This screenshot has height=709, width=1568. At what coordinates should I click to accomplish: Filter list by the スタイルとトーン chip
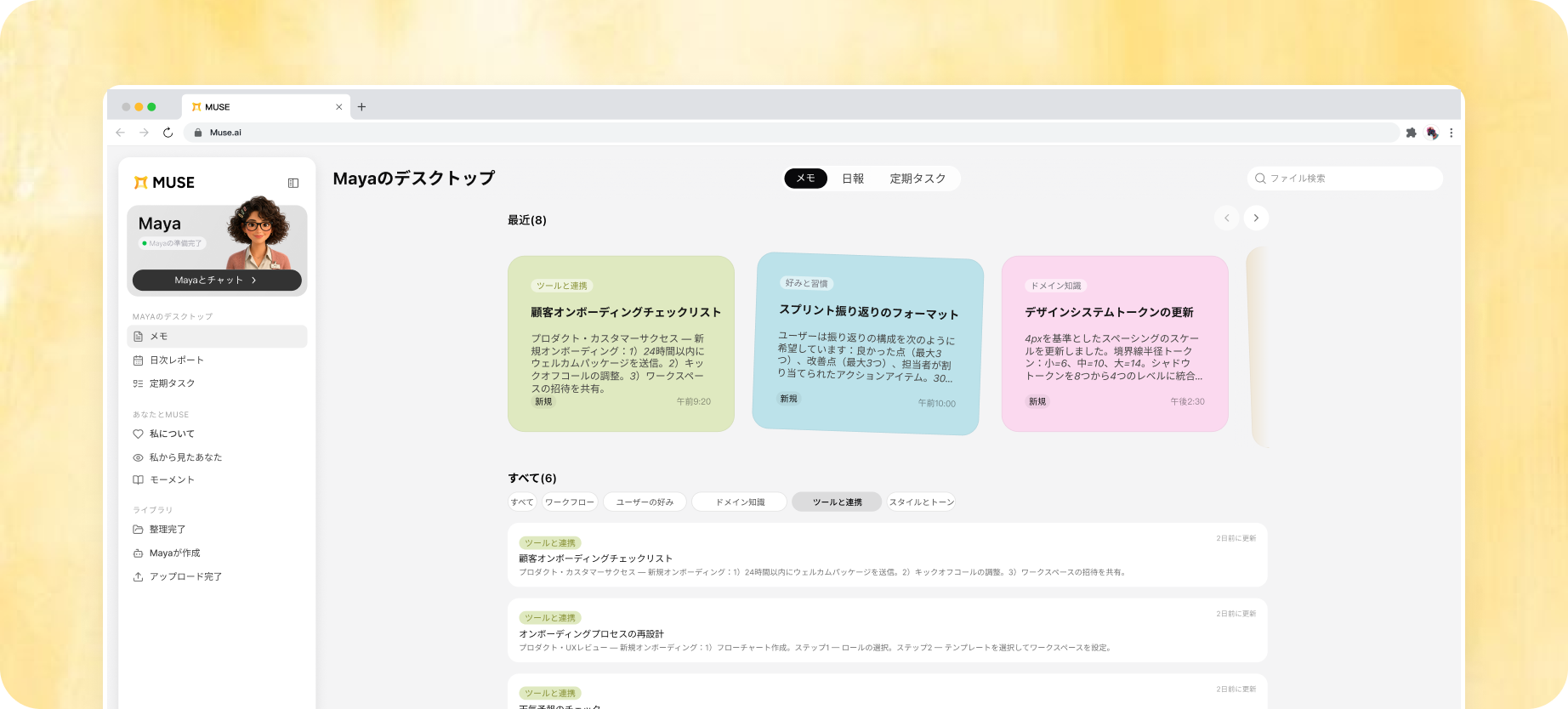tap(921, 502)
